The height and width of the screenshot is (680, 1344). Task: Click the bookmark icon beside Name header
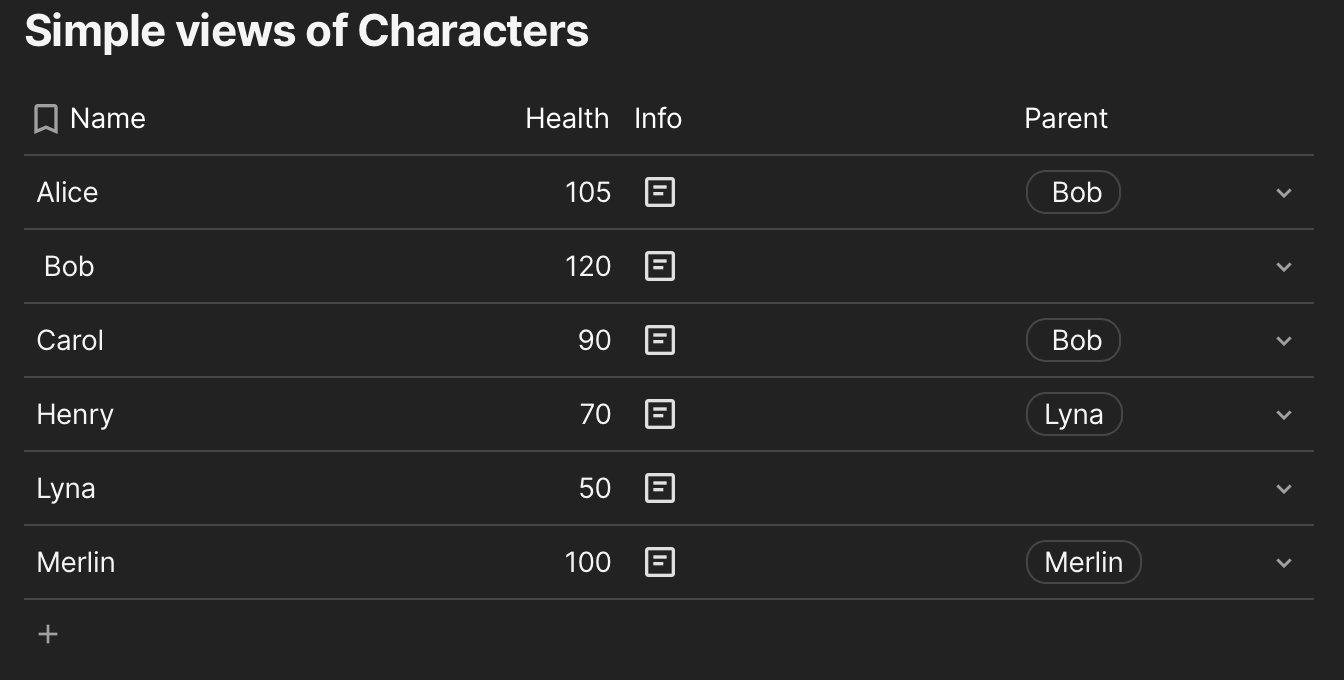[45, 119]
